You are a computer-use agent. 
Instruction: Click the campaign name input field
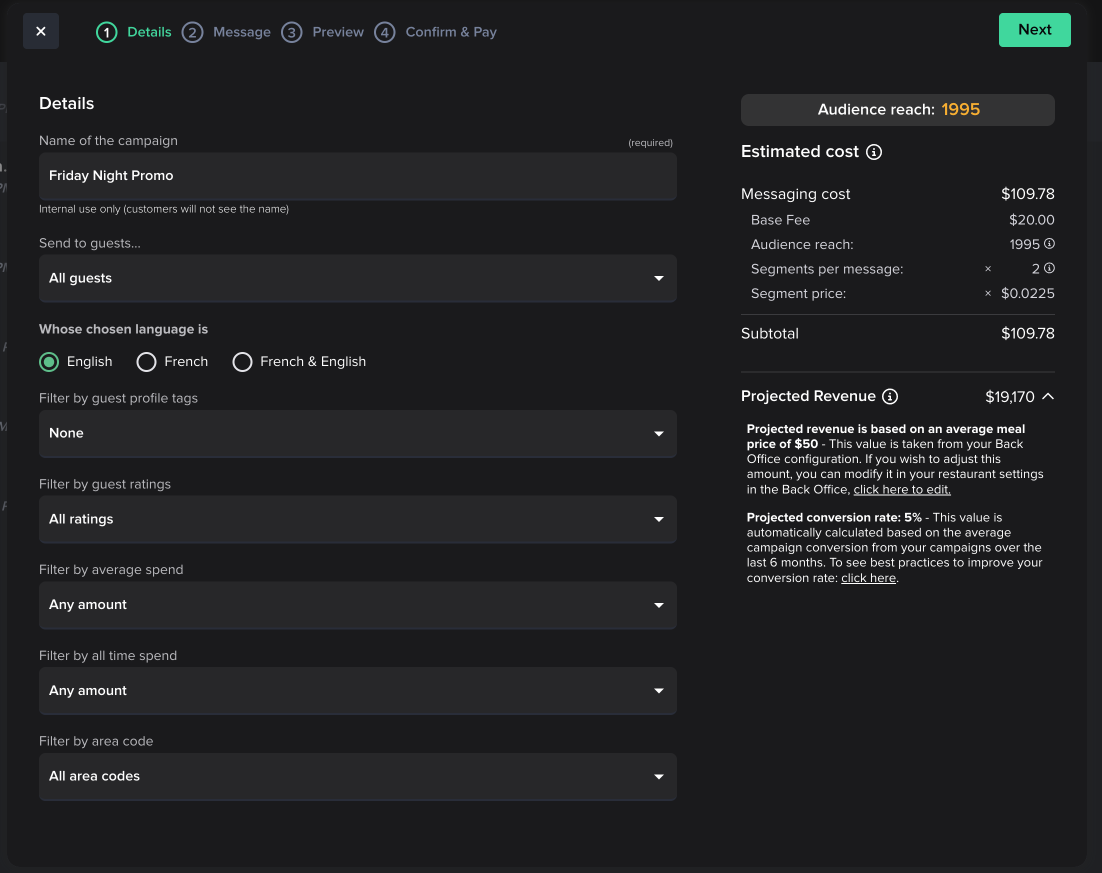(357, 176)
